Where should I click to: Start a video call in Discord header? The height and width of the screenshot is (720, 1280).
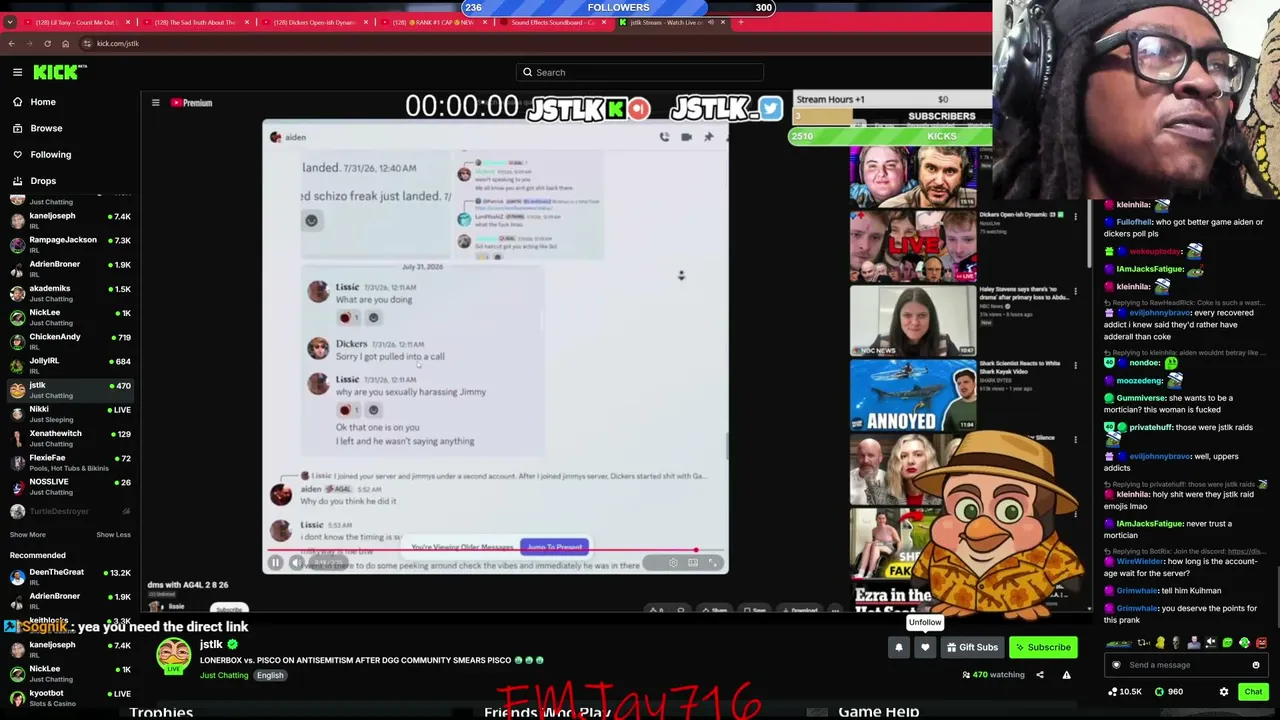(x=686, y=137)
